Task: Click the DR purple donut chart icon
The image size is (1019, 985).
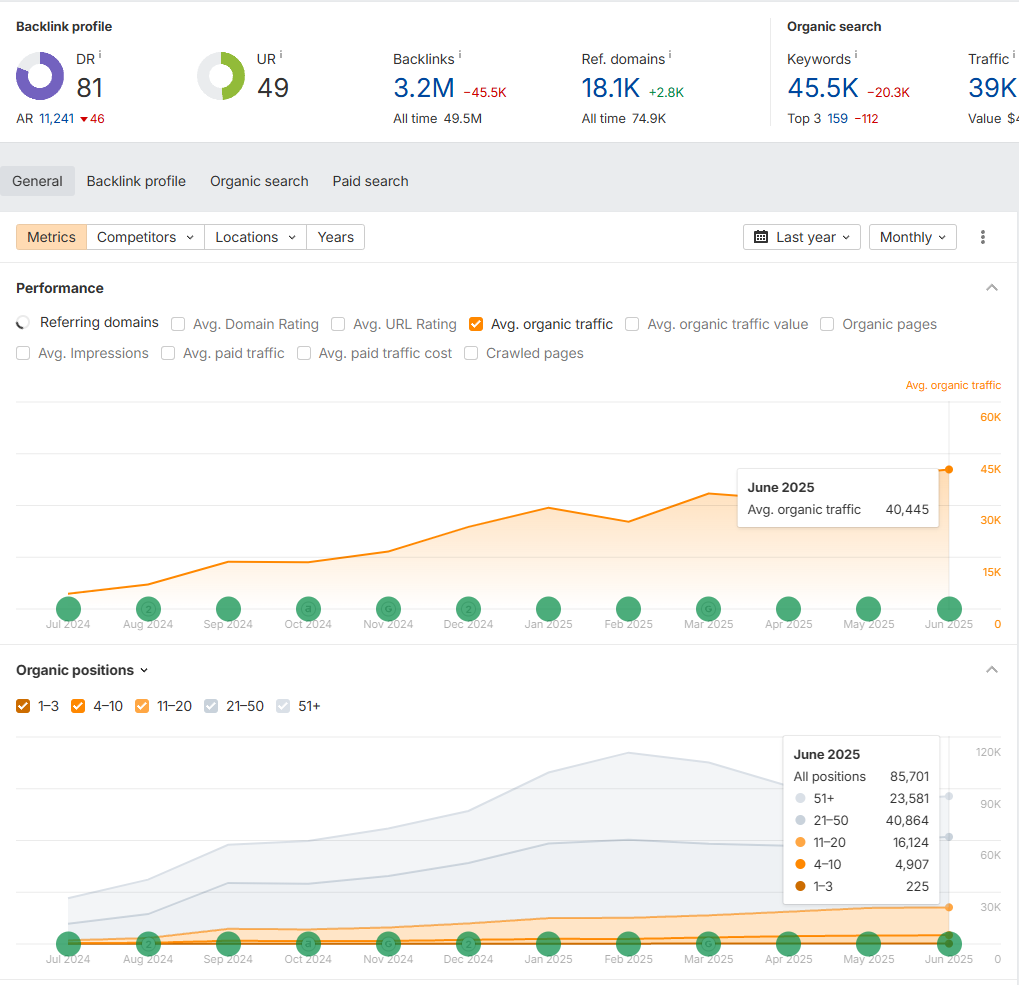Action: pos(40,77)
